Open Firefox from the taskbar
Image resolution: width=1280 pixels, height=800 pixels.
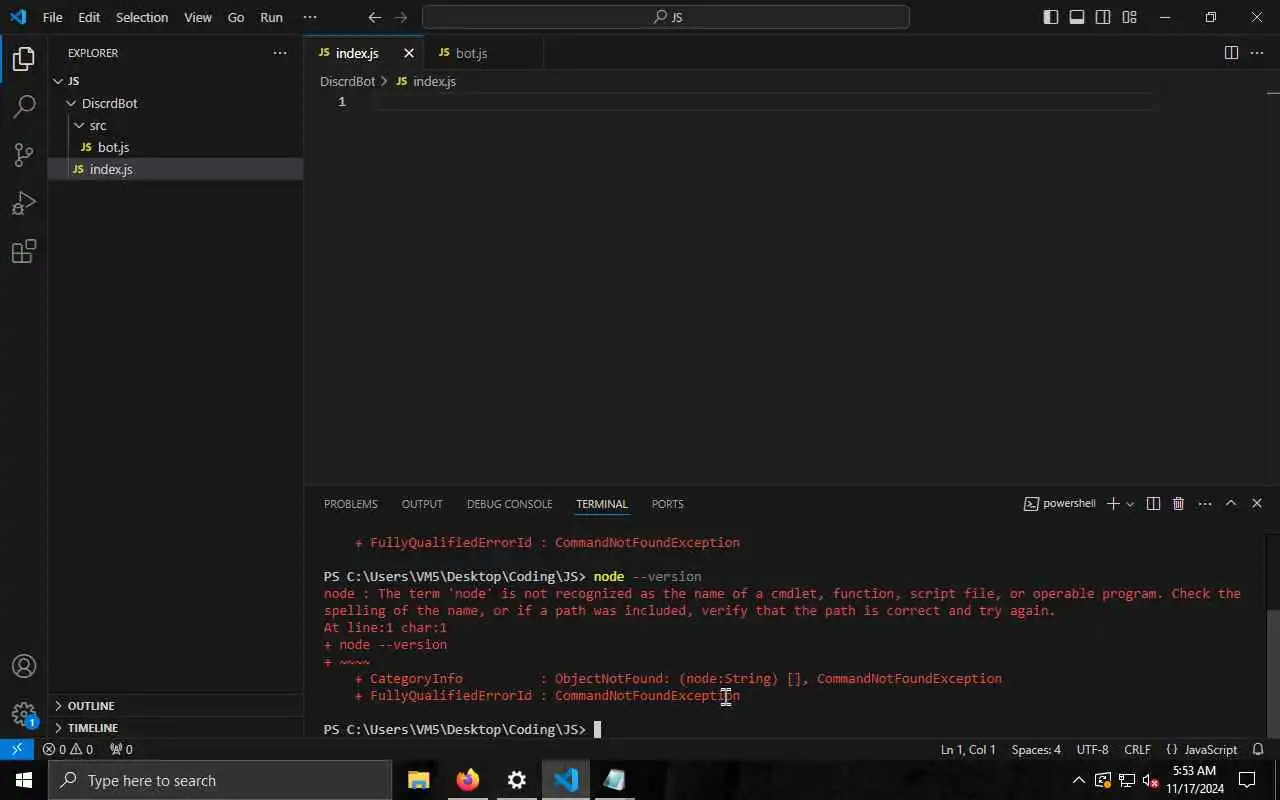tap(467, 780)
